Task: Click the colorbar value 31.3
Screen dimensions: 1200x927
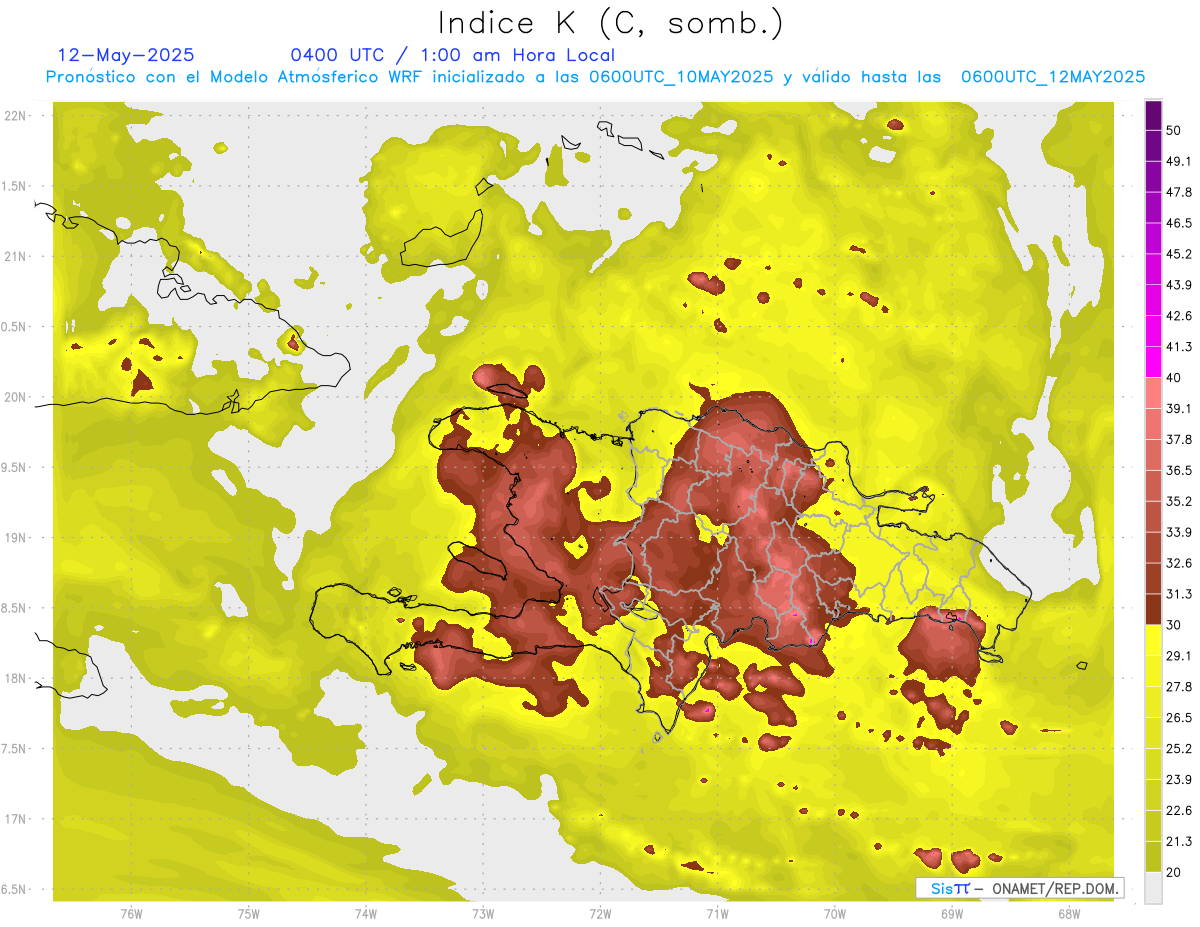Action: pyautogui.click(x=1178, y=594)
